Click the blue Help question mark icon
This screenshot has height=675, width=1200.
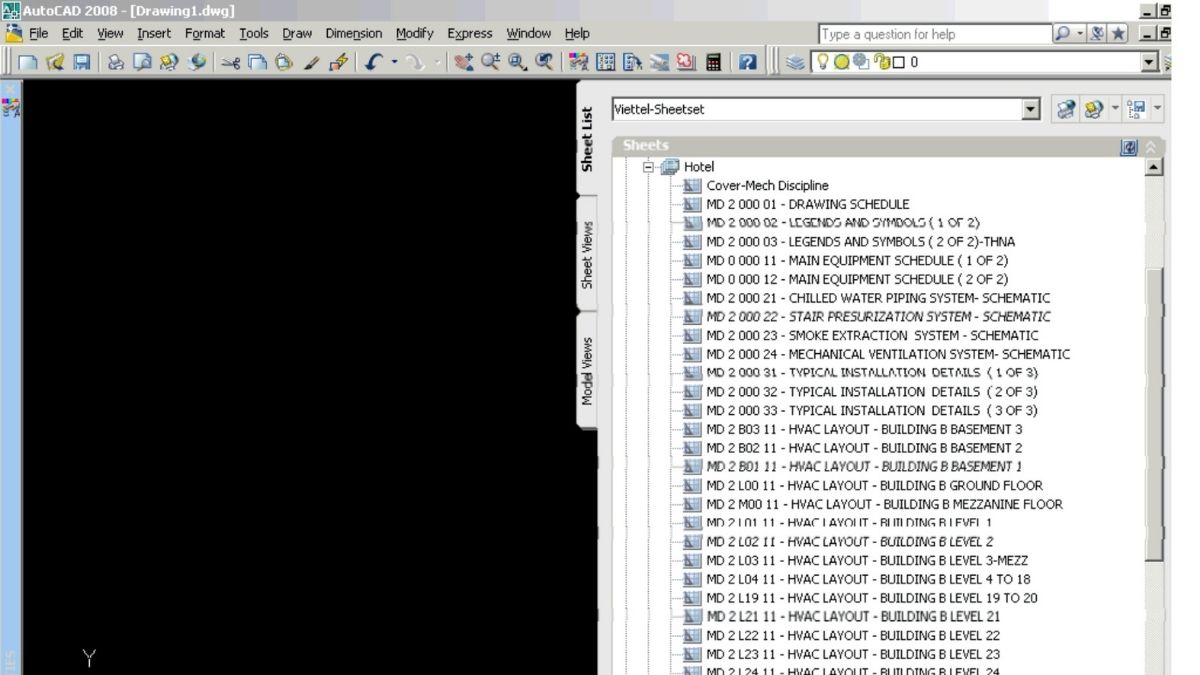(747, 62)
